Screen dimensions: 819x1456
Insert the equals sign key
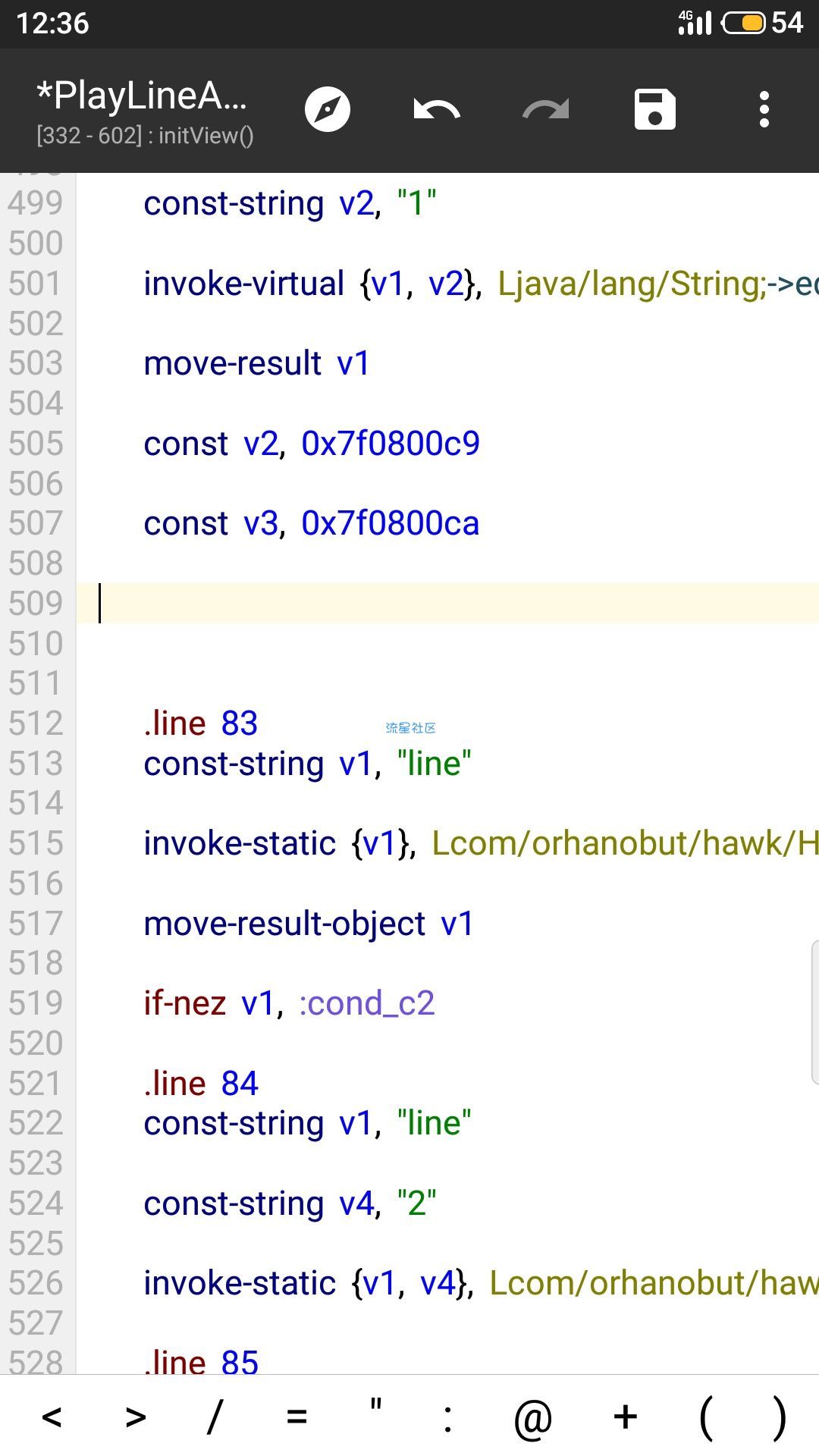[x=297, y=1417]
